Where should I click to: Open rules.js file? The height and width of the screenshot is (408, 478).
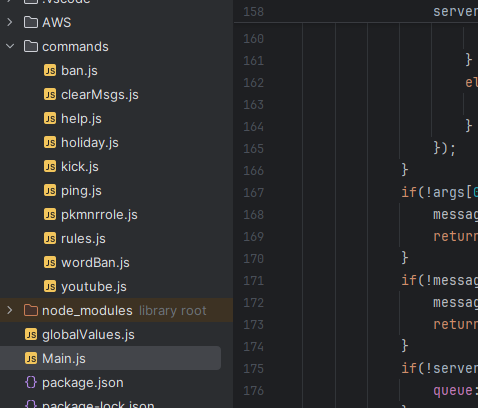[83, 239]
